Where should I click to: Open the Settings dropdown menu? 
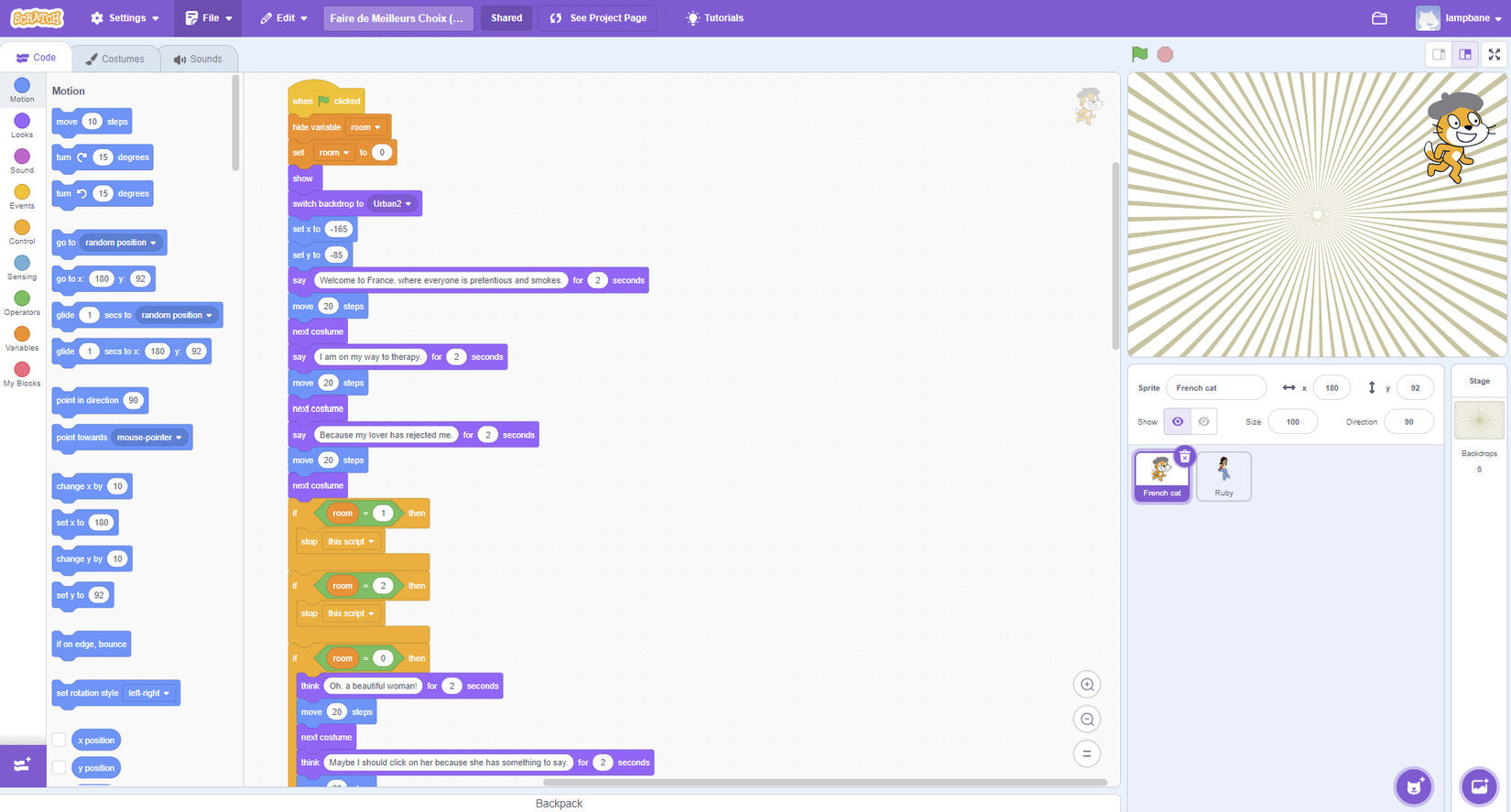coord(125,18)
